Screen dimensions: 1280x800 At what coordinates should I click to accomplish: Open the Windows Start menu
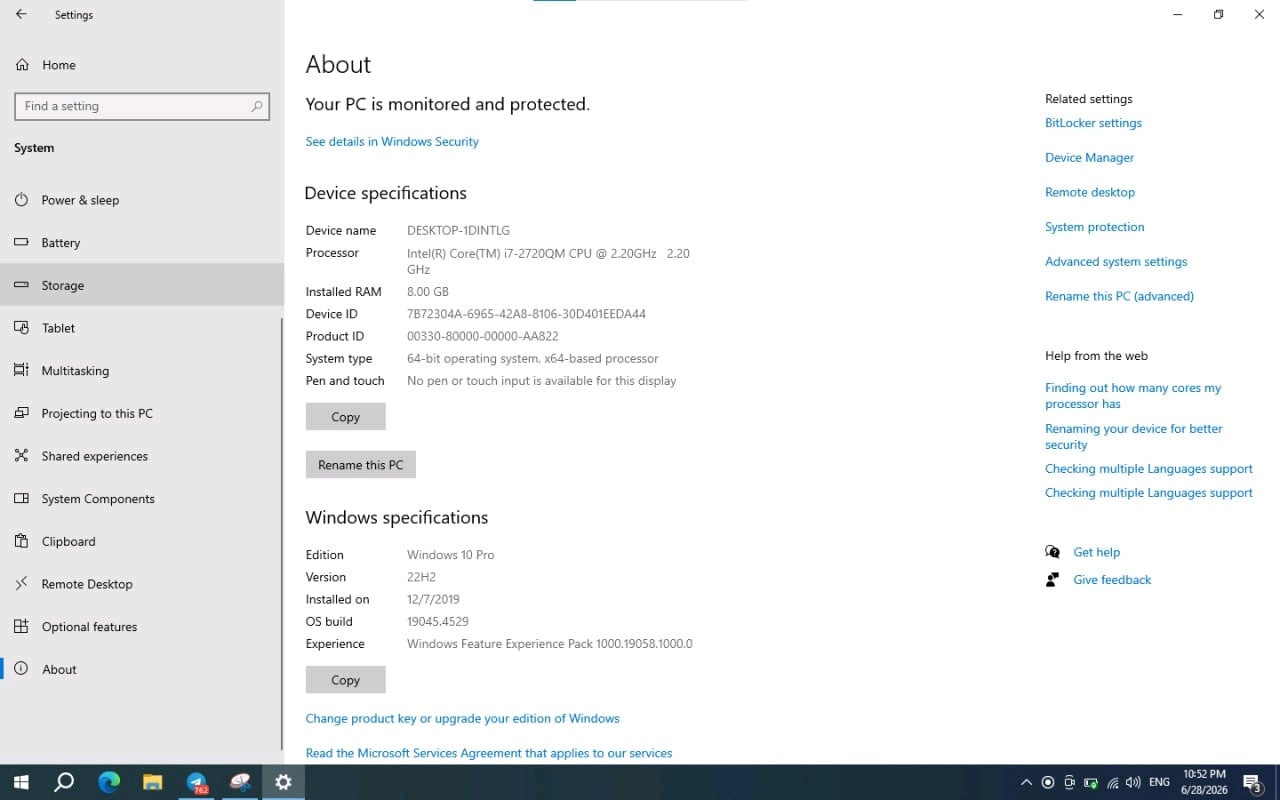point(21,782)
